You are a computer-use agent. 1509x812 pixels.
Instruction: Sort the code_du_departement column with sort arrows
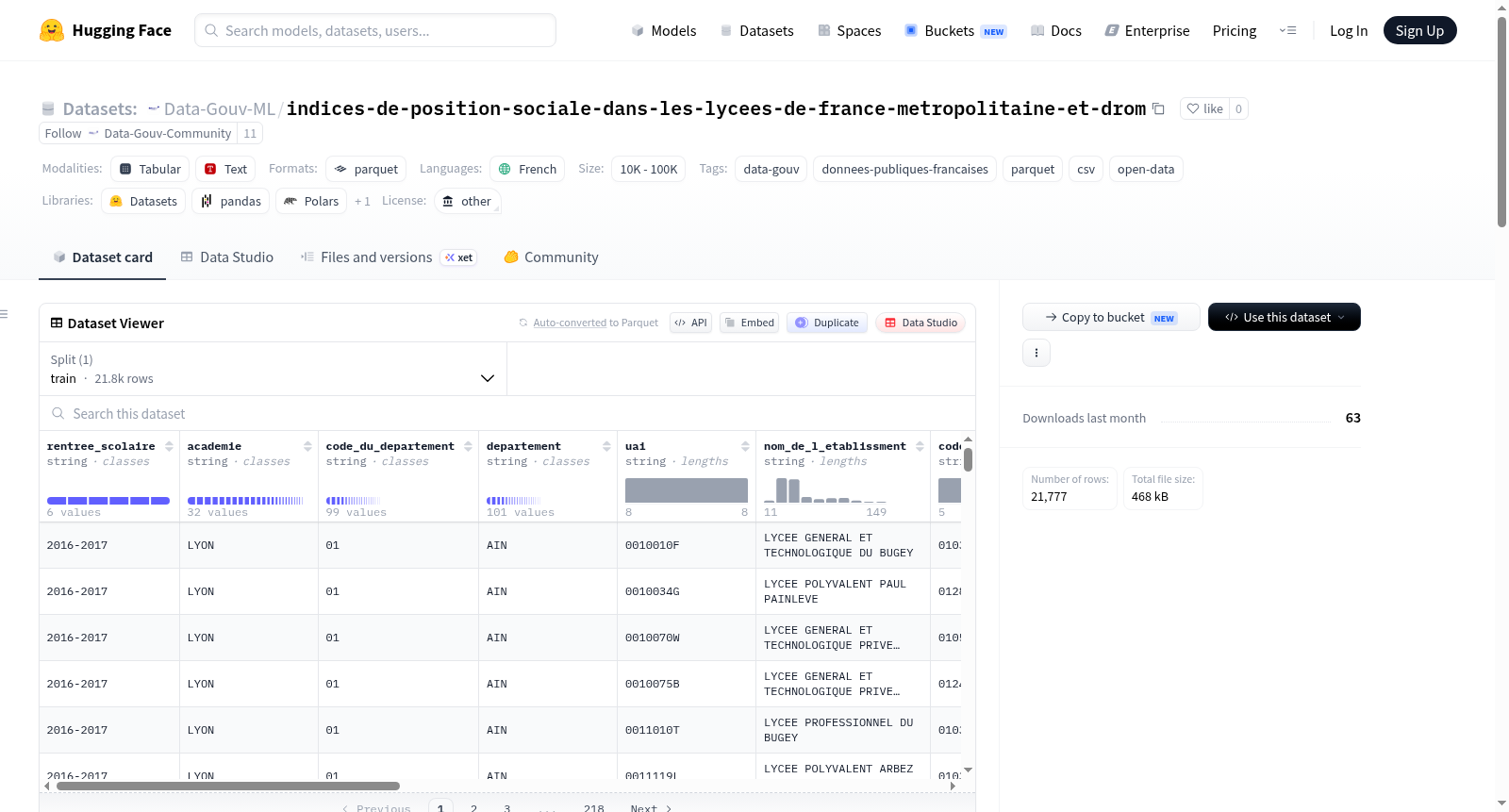point(468,446)
